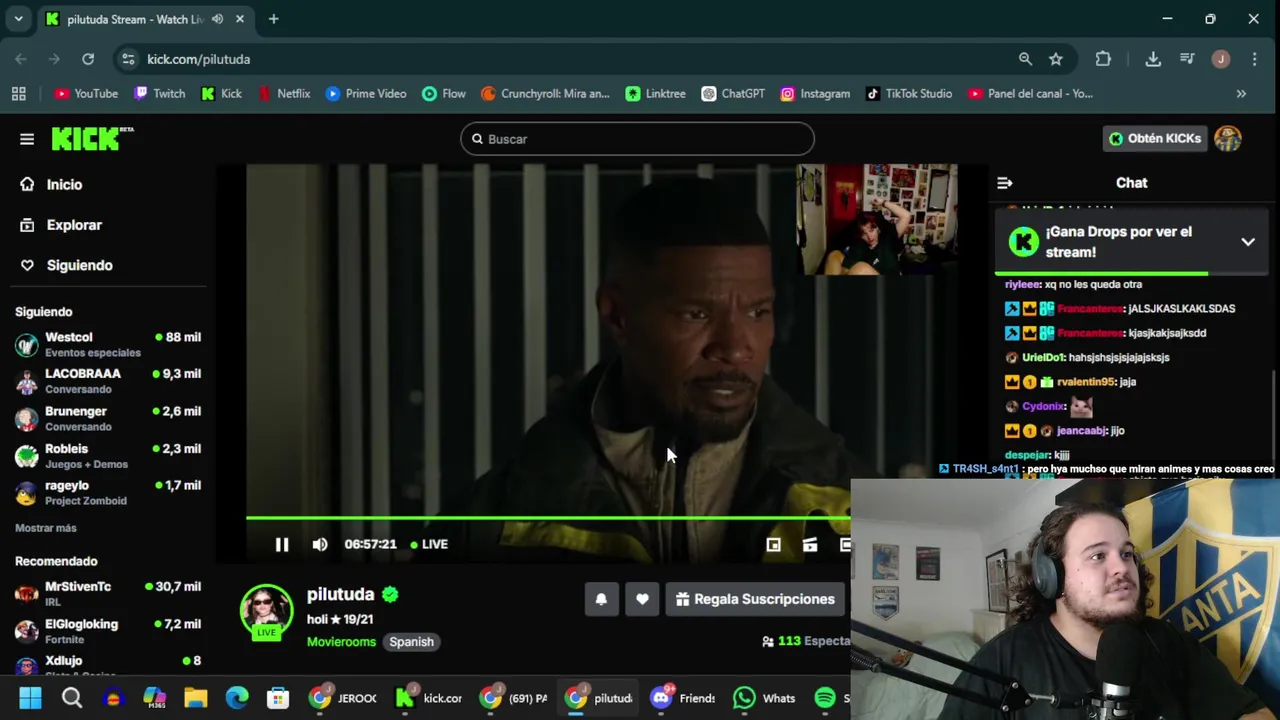Open Robleis channel in sidebar

click(x=108, y=456)
